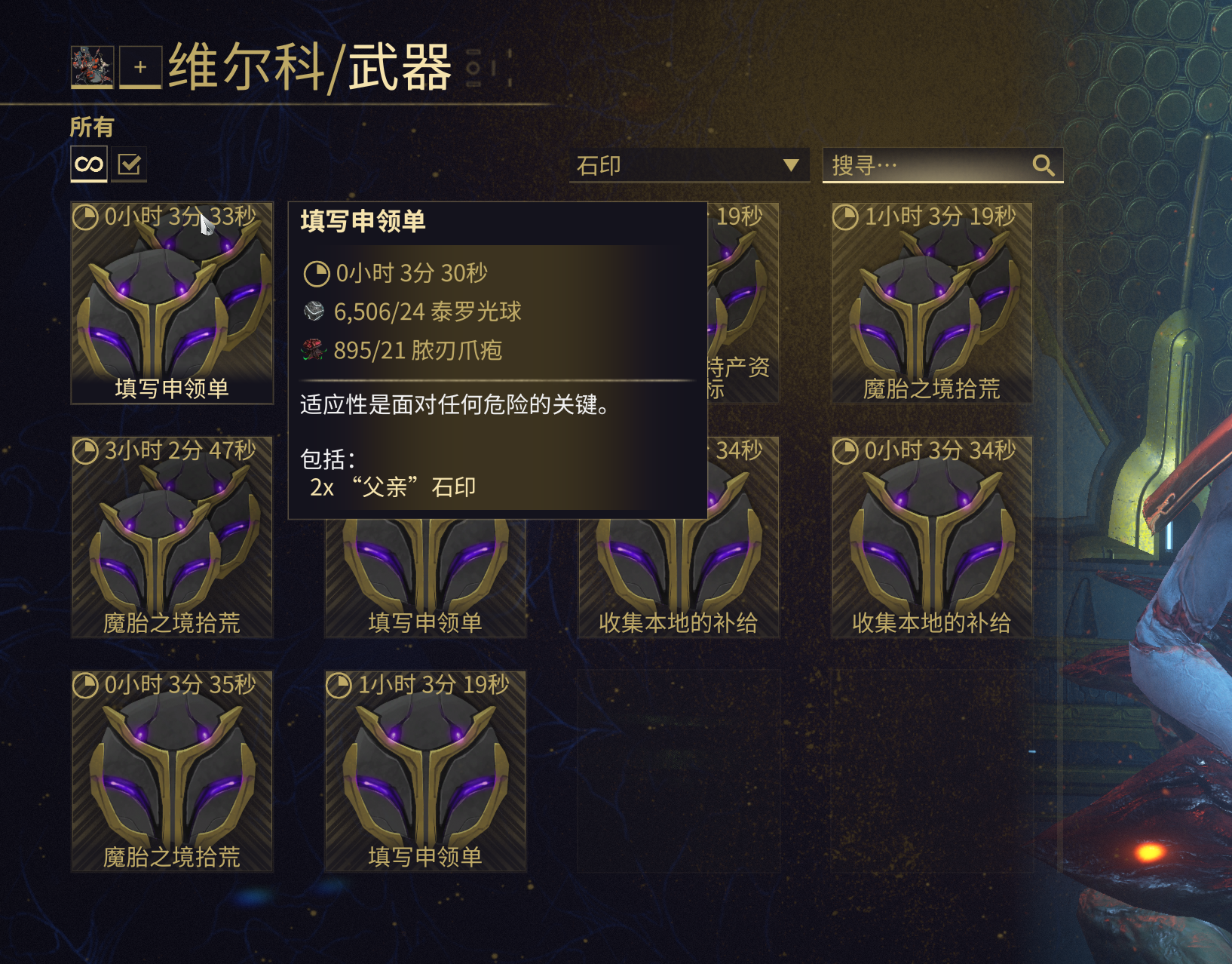Image resolution: width=1232 pixels, height=964 pixels.
Task: Select 魔胎之境拾荒 item with 3小时2分47秒
Action: (x=172, y=537)
